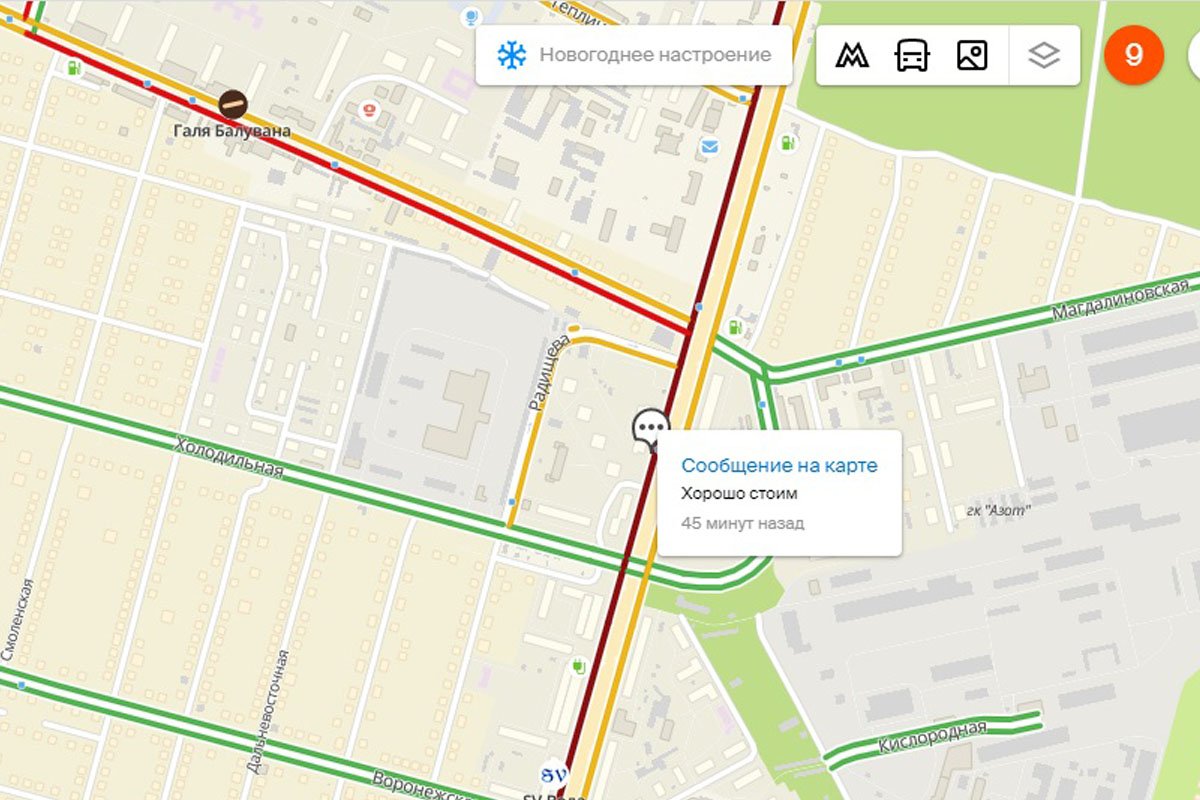This screenshot has height=800, width=1200.
Task: Click the Магдалиновская street label
Action: (x=1125, y=296)
